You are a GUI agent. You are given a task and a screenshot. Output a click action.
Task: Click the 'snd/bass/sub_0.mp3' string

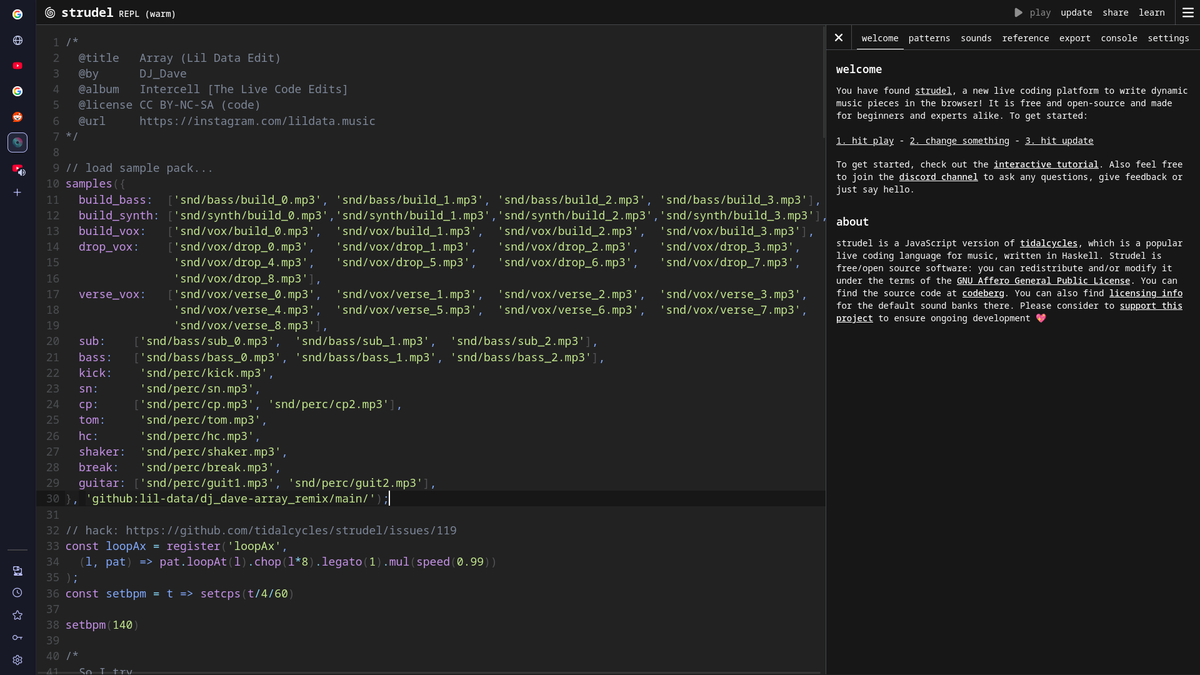pos(208,341)
